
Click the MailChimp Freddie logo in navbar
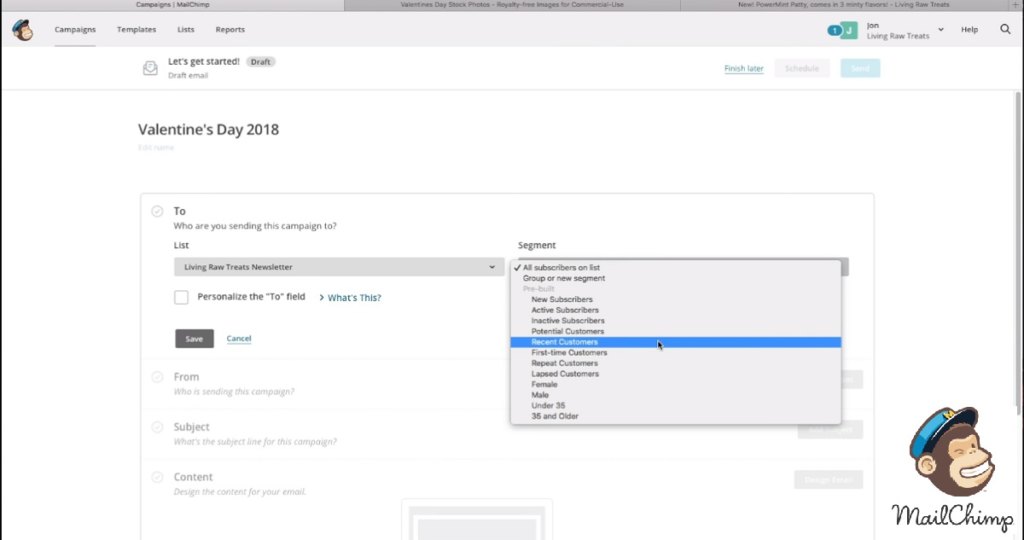click(x=22, y=29)
